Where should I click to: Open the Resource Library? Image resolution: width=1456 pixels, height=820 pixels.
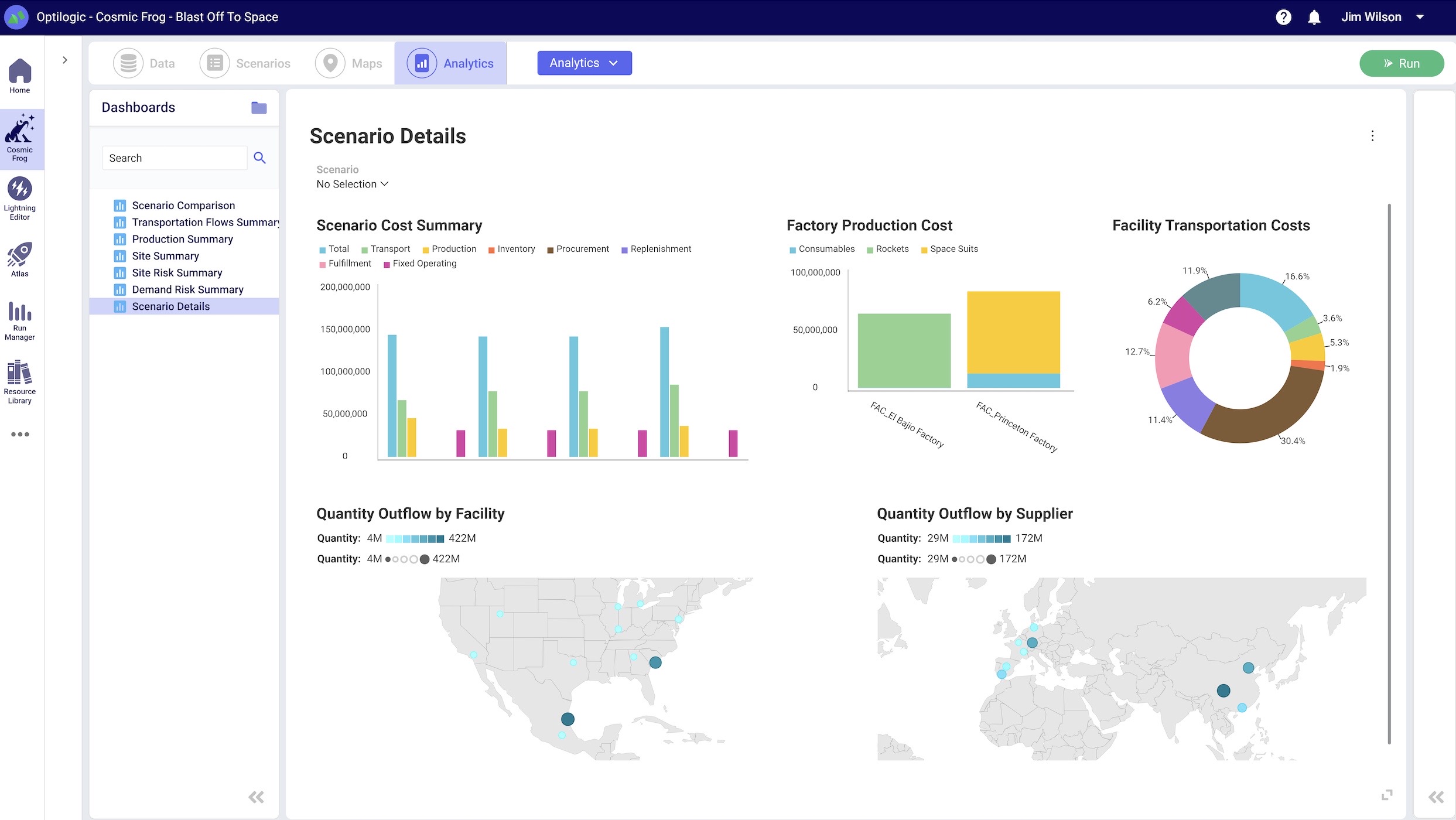coord(20,381)
